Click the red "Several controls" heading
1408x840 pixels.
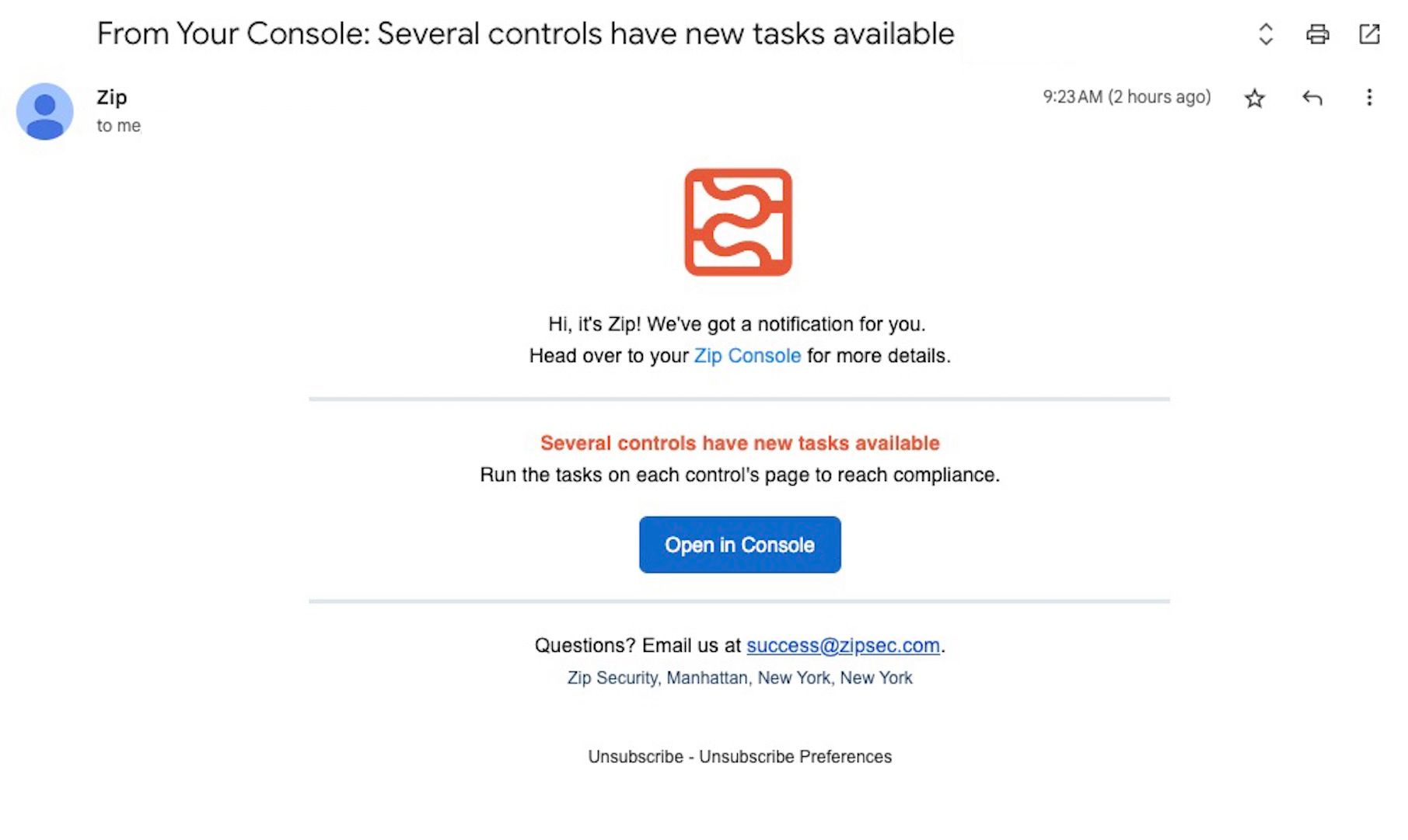point(739,443)
